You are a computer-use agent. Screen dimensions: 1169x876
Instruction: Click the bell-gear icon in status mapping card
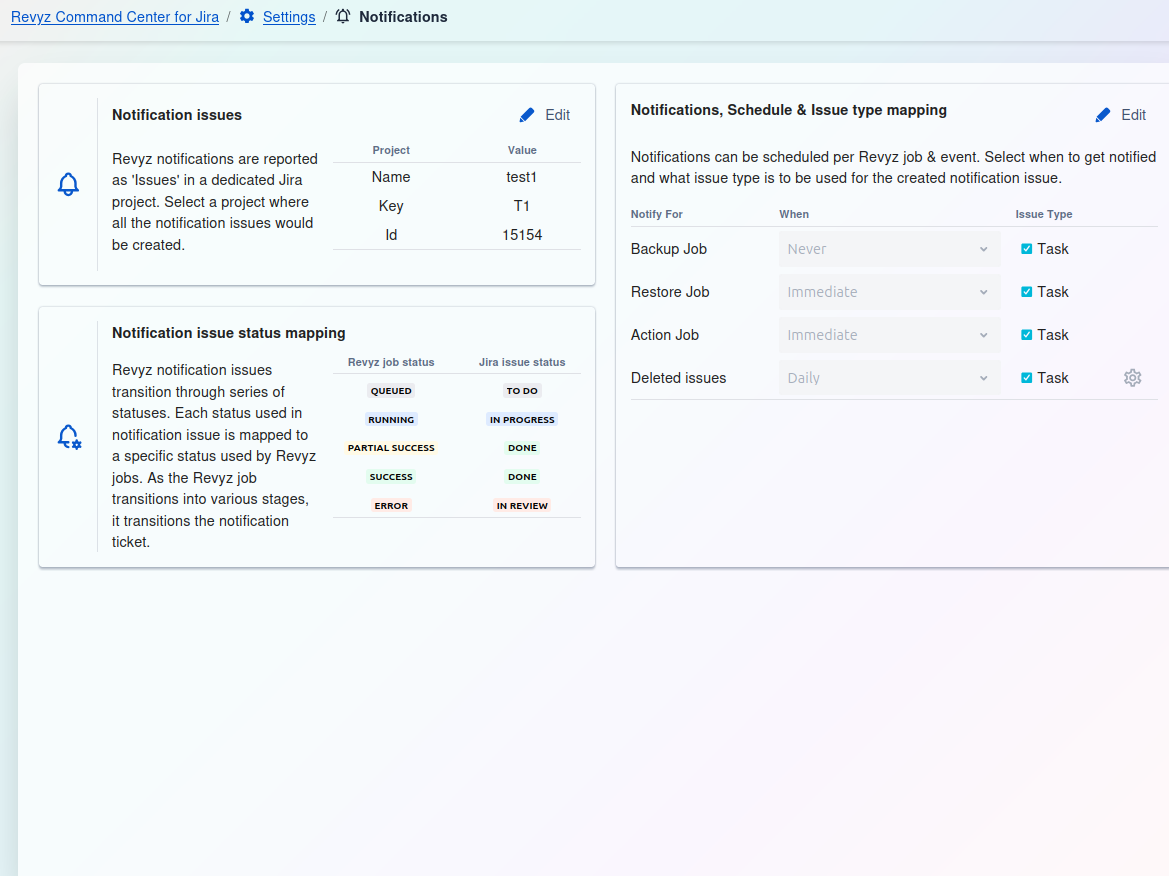pyautogui.click(x=68, y=437)
